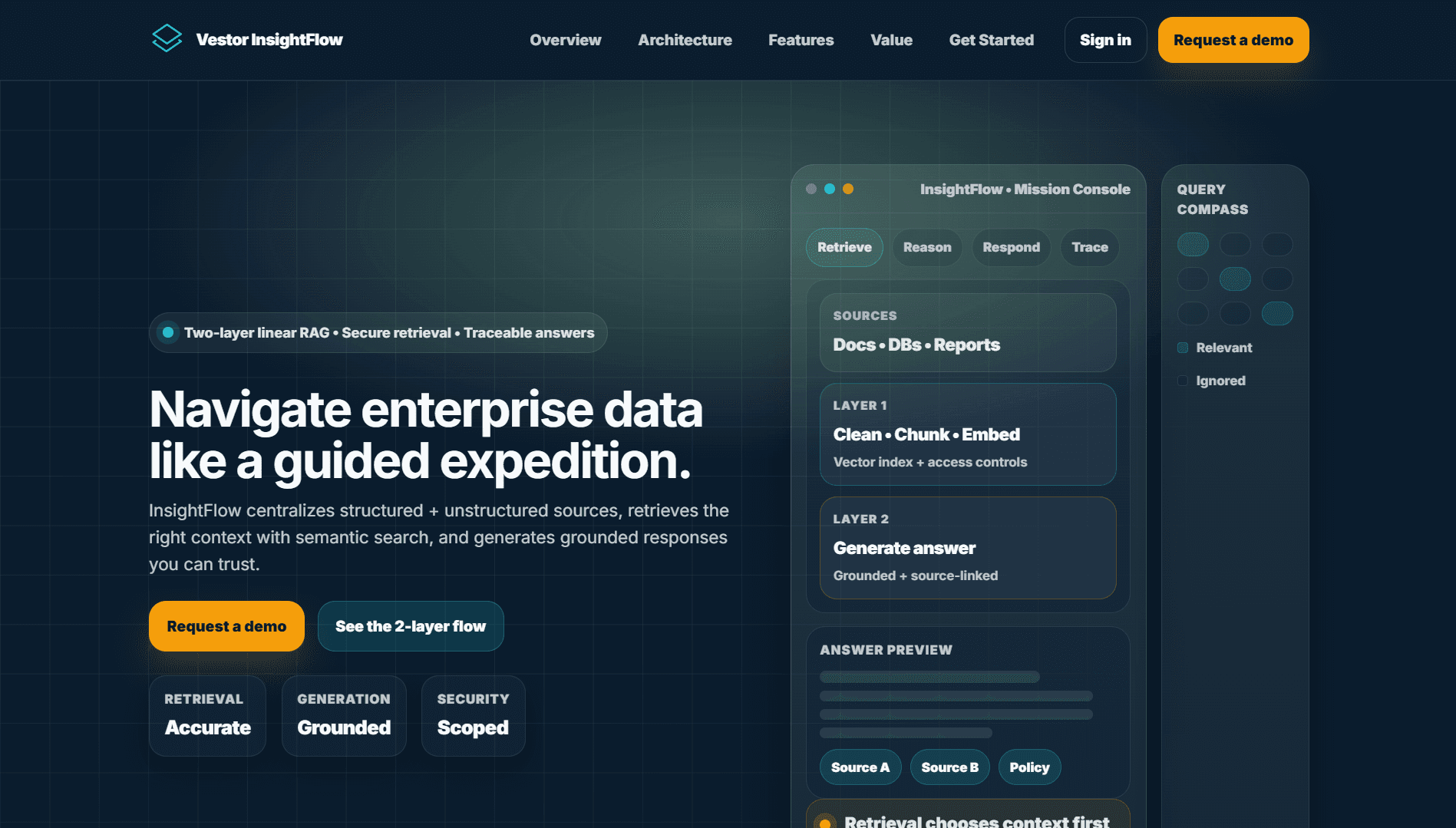Check the Relevant checkbox in Query Compass
Image resolution: width=1456 pixels, height=828 pixels.
[x=1182, y=347]
